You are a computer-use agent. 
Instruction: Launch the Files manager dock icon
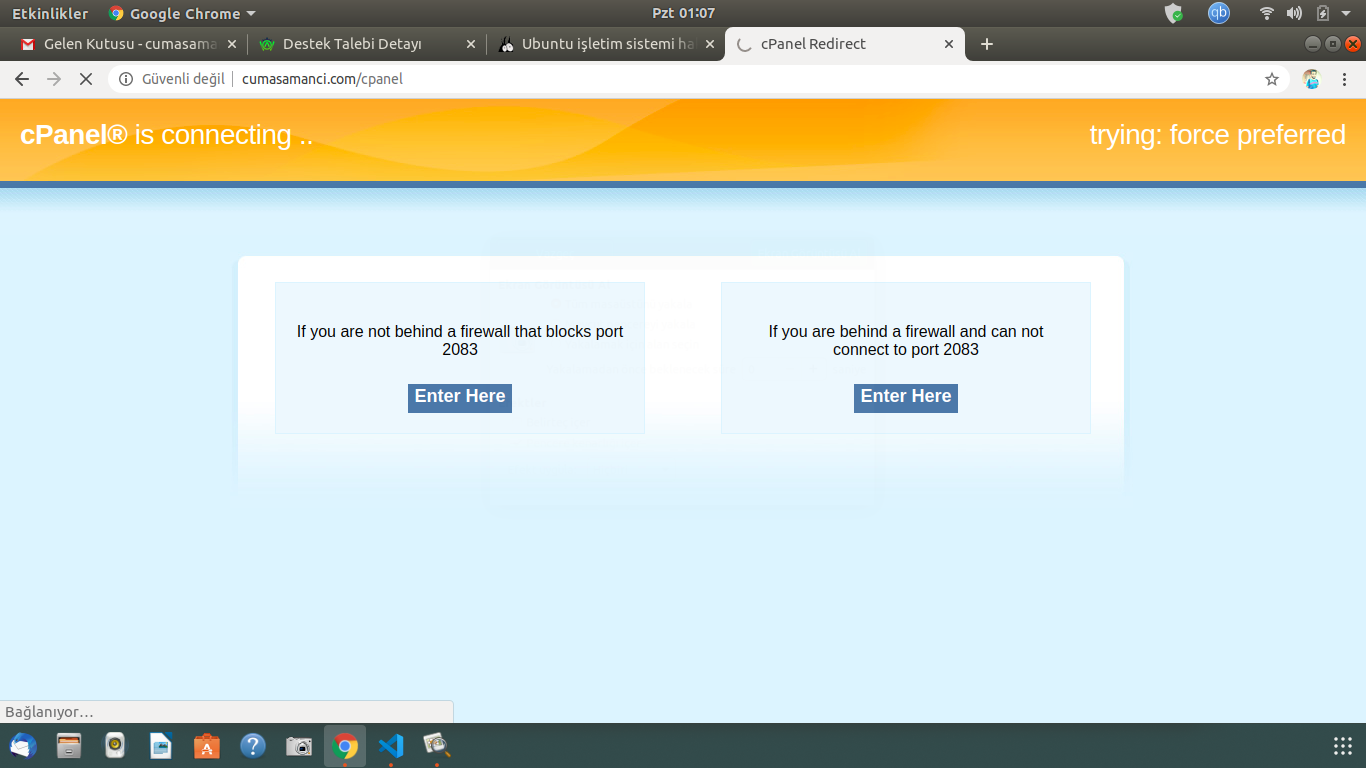click(x=69, y=746)
